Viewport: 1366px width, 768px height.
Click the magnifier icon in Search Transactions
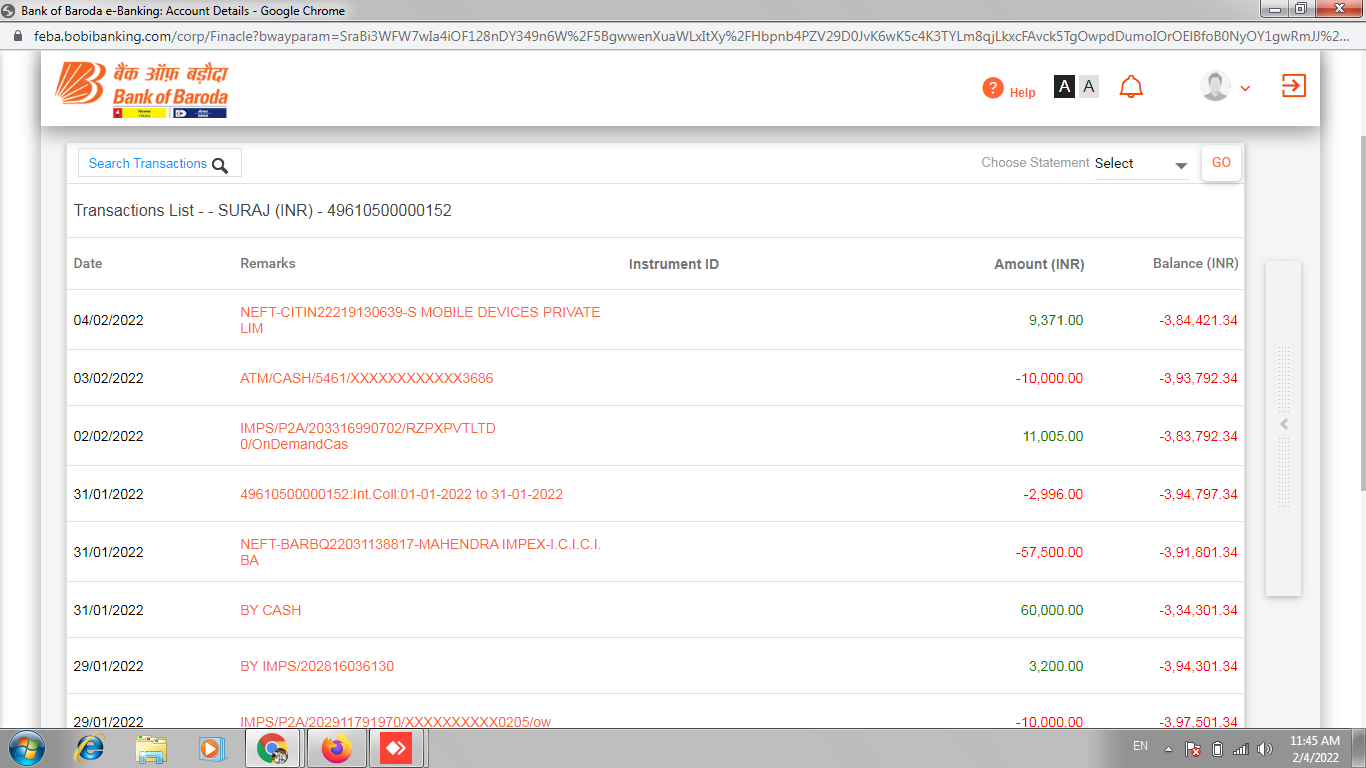[220, 165]
